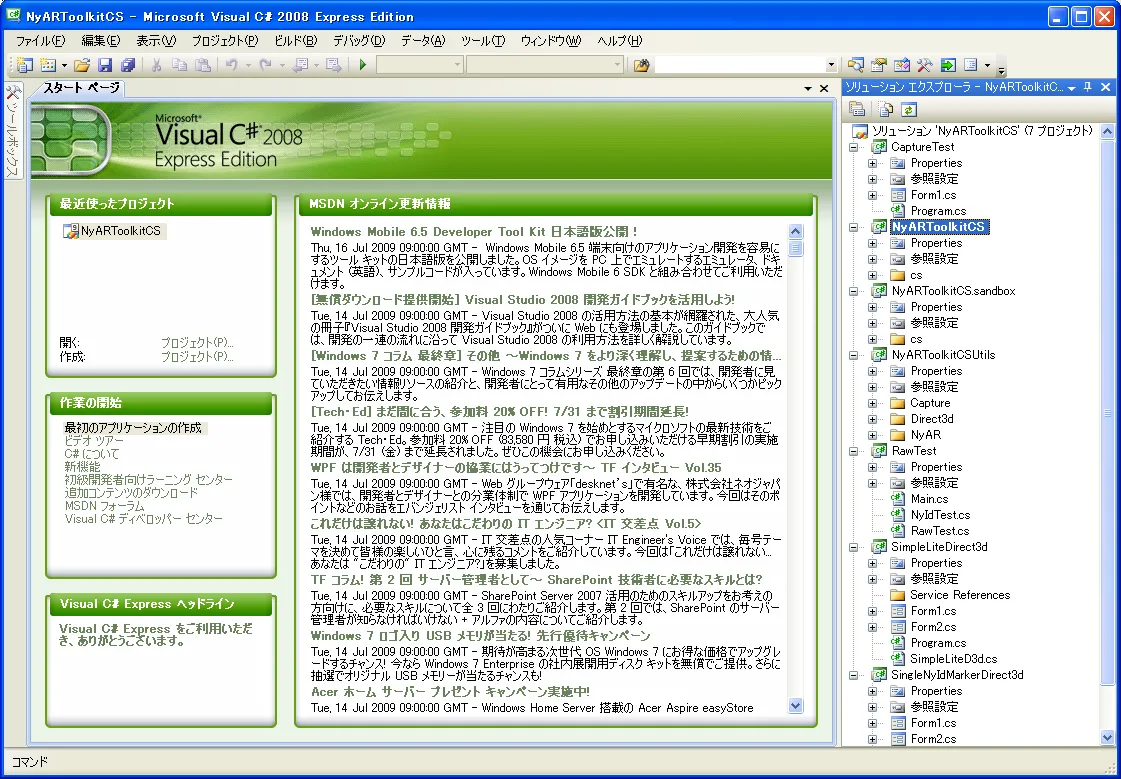The height and width of the screenshot is (779, 1121).
Task: Open the ツール(T) menu
Action: 483,41
